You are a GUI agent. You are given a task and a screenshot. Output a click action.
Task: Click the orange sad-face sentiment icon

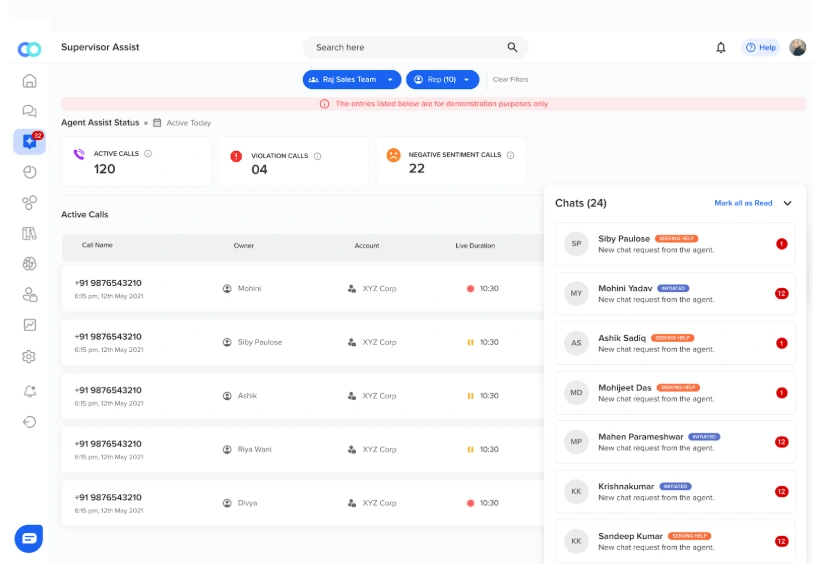click(x=394, y=155)
